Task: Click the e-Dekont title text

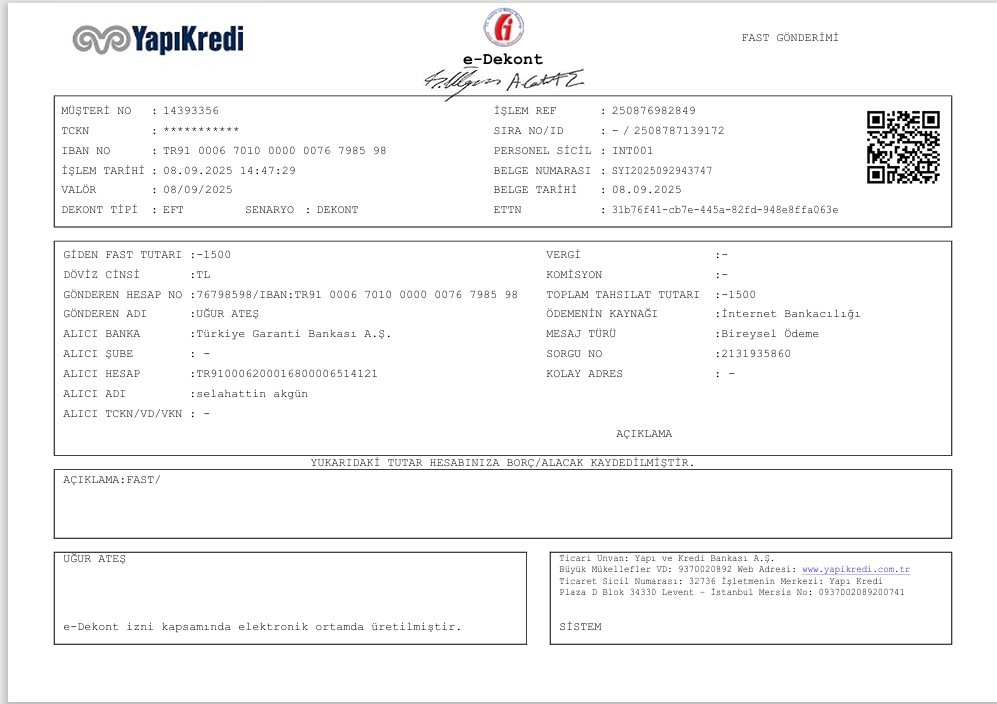Action: coord(502,59)
